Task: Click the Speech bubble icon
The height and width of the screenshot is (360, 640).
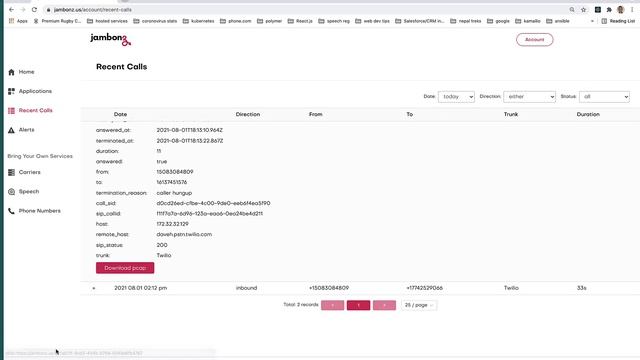Action: (11, 192)
